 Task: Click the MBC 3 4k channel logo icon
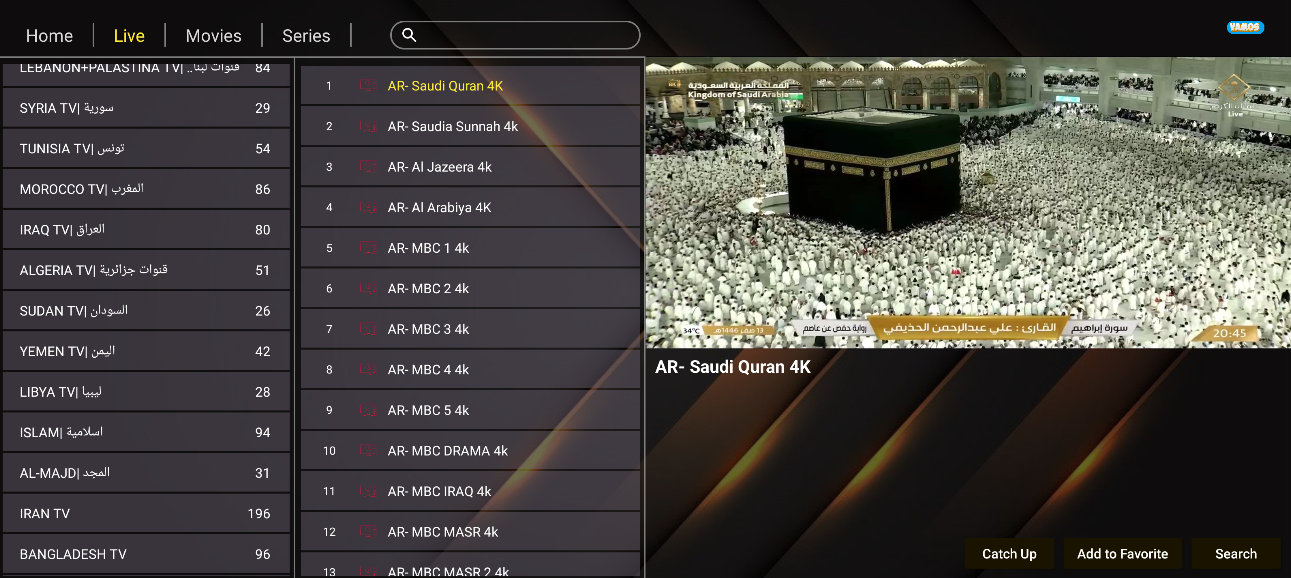(368, 329)
